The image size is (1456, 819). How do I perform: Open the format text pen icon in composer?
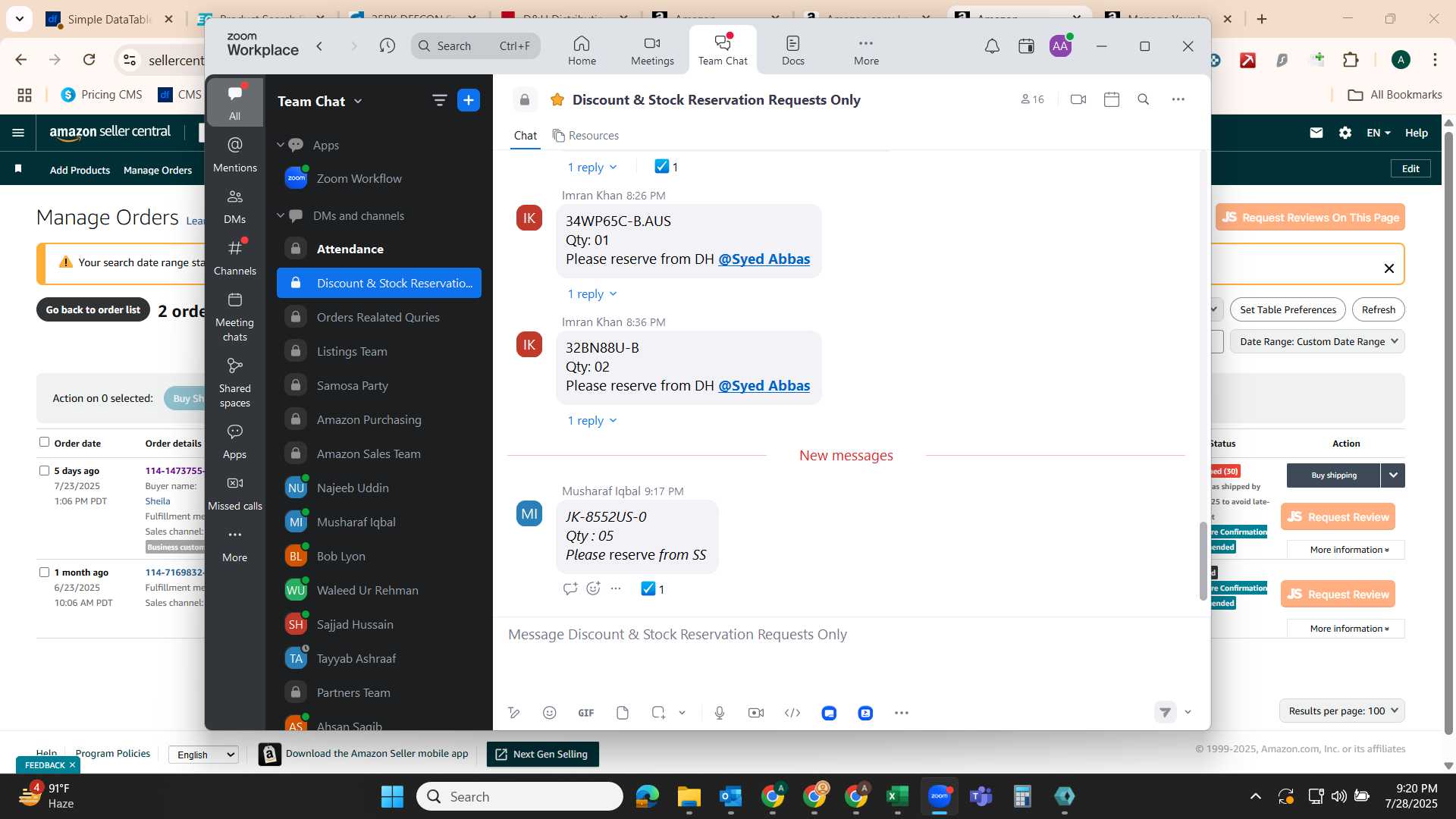pyautogui.click(x=514, y=713)
